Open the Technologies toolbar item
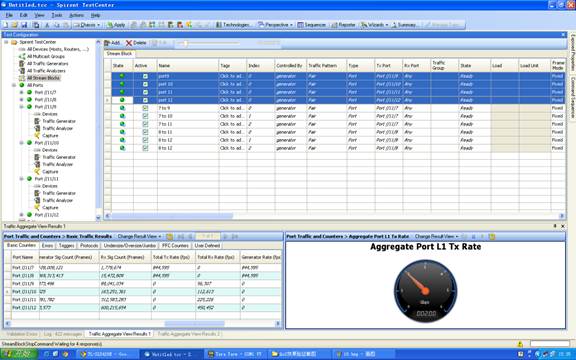The height and width of the screenshot is (360, 576). click(234, 25)
